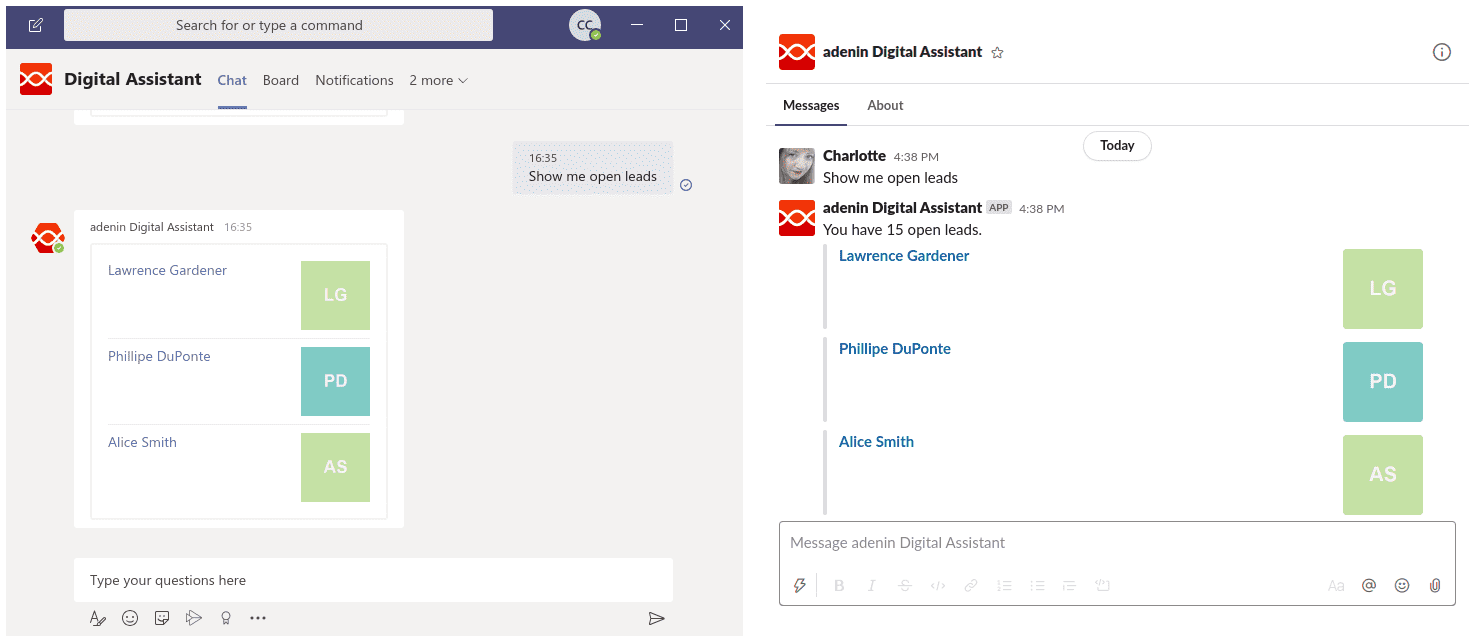Click the Teams search or command box

(278, 25)
